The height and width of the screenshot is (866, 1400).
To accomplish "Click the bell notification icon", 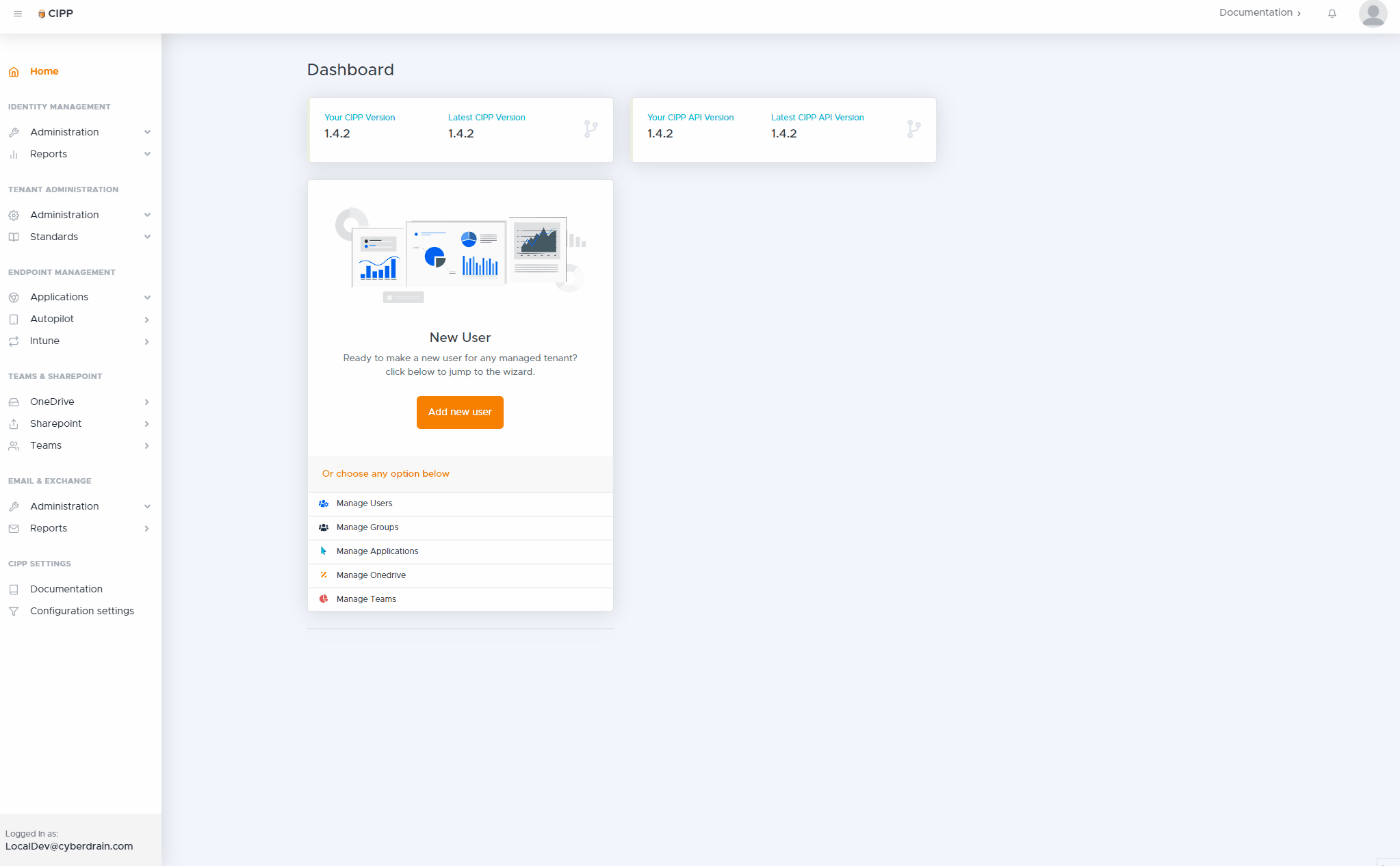I will [x=1332, y=15].
